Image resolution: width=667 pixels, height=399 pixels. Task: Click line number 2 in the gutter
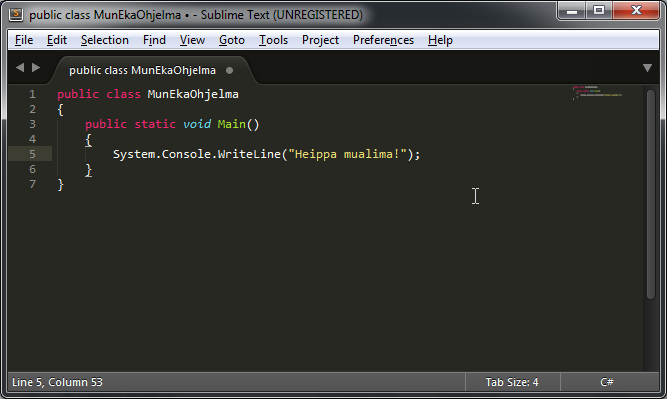tap(32, 109)
